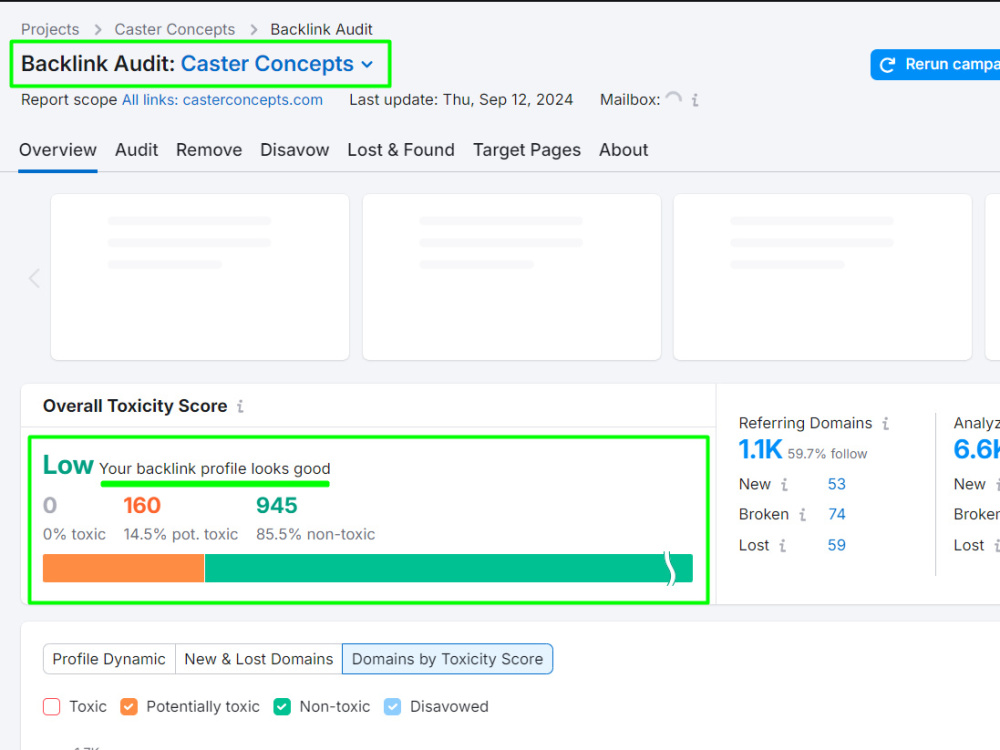Open the 59 lost referring domains
1000x750 pixels.
pos(837,545)
